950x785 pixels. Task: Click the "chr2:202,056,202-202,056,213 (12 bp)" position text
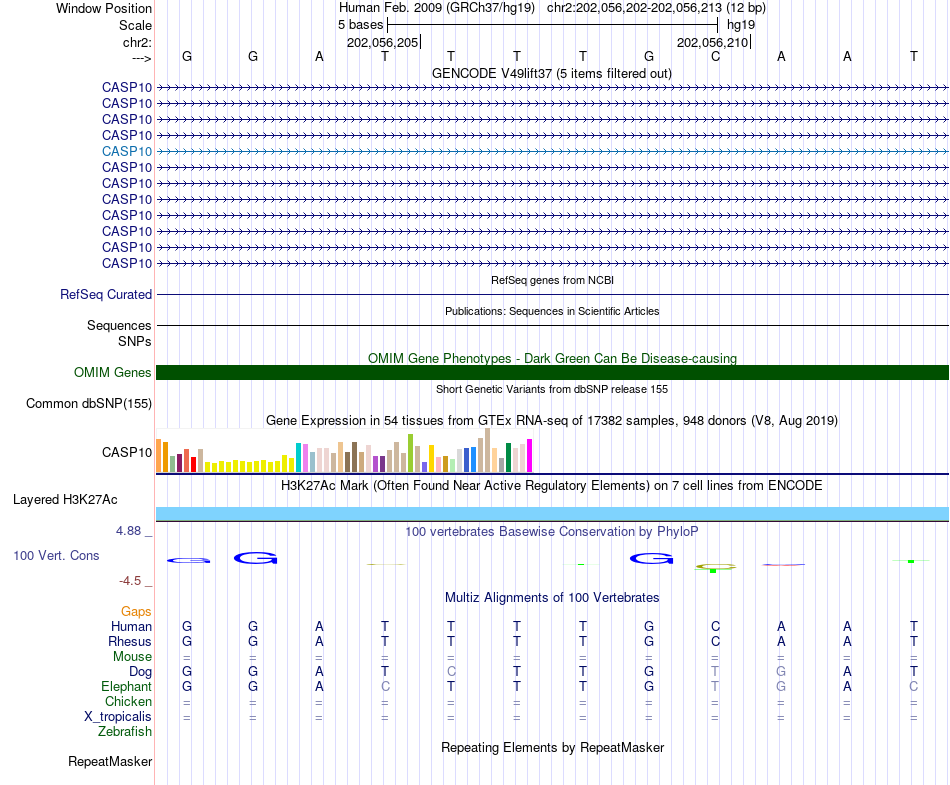[x=656, y=8]
